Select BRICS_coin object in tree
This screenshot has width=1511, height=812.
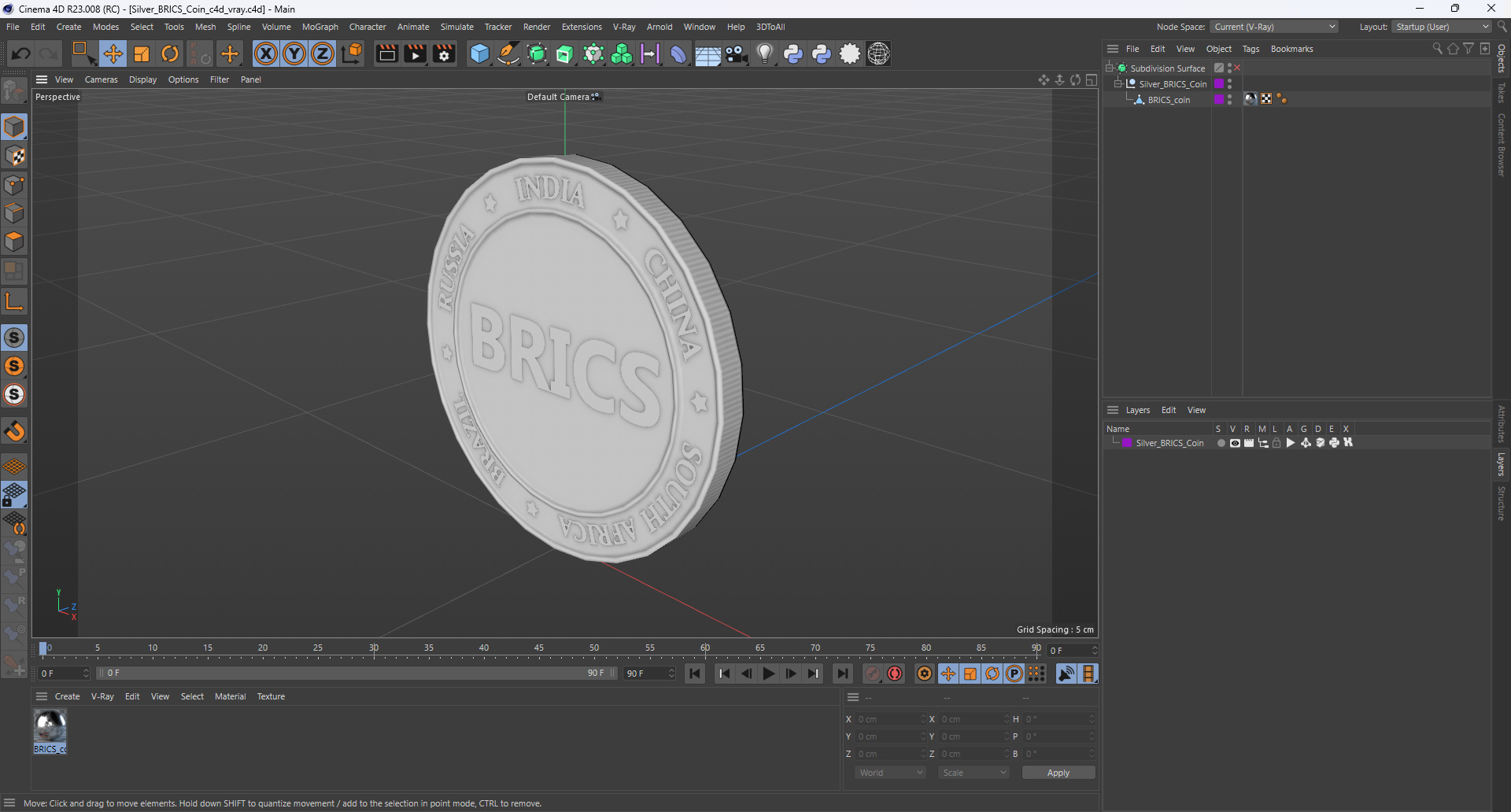(x=1169, y=100)
